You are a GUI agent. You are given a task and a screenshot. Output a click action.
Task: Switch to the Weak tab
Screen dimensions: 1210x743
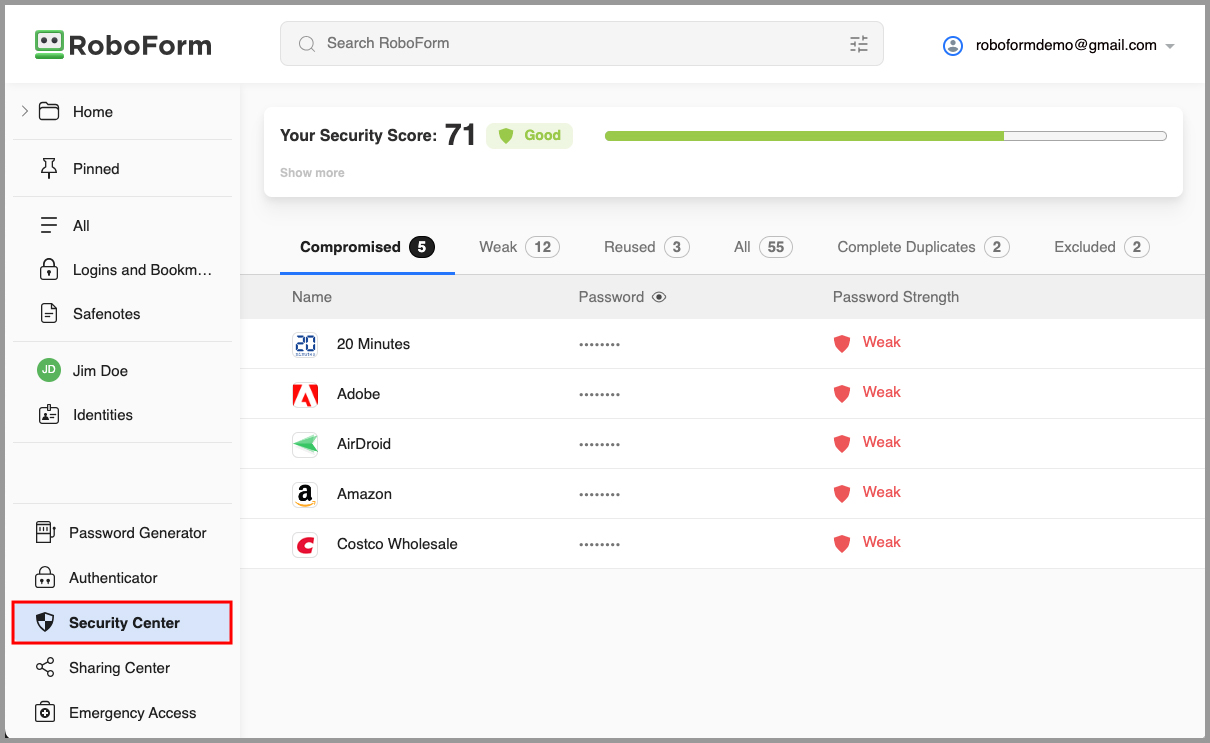click(518, 247)
